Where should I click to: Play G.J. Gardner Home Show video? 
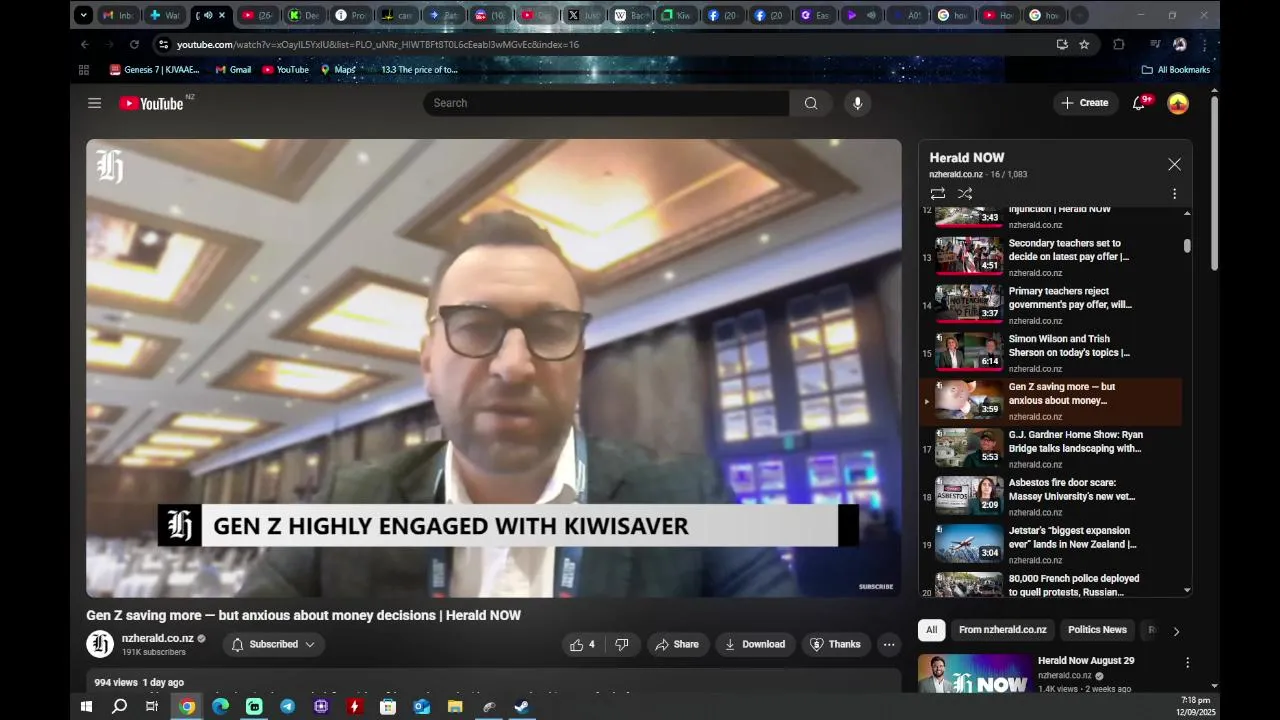[x=1050, y=449]
